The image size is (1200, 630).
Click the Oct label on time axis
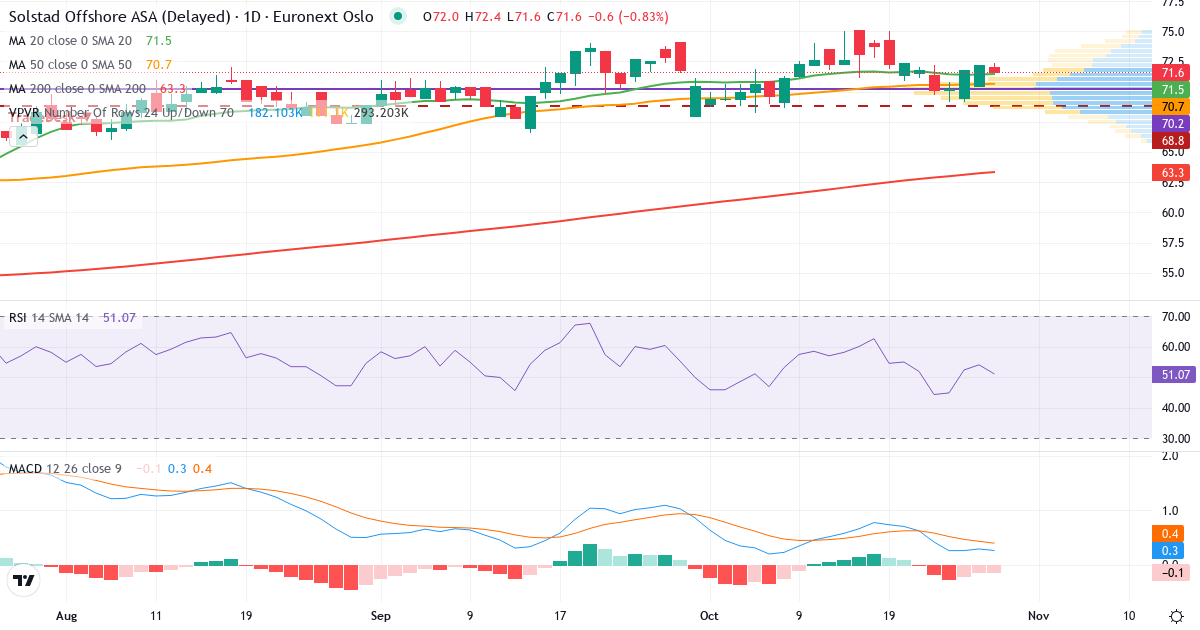coord(709,616)
